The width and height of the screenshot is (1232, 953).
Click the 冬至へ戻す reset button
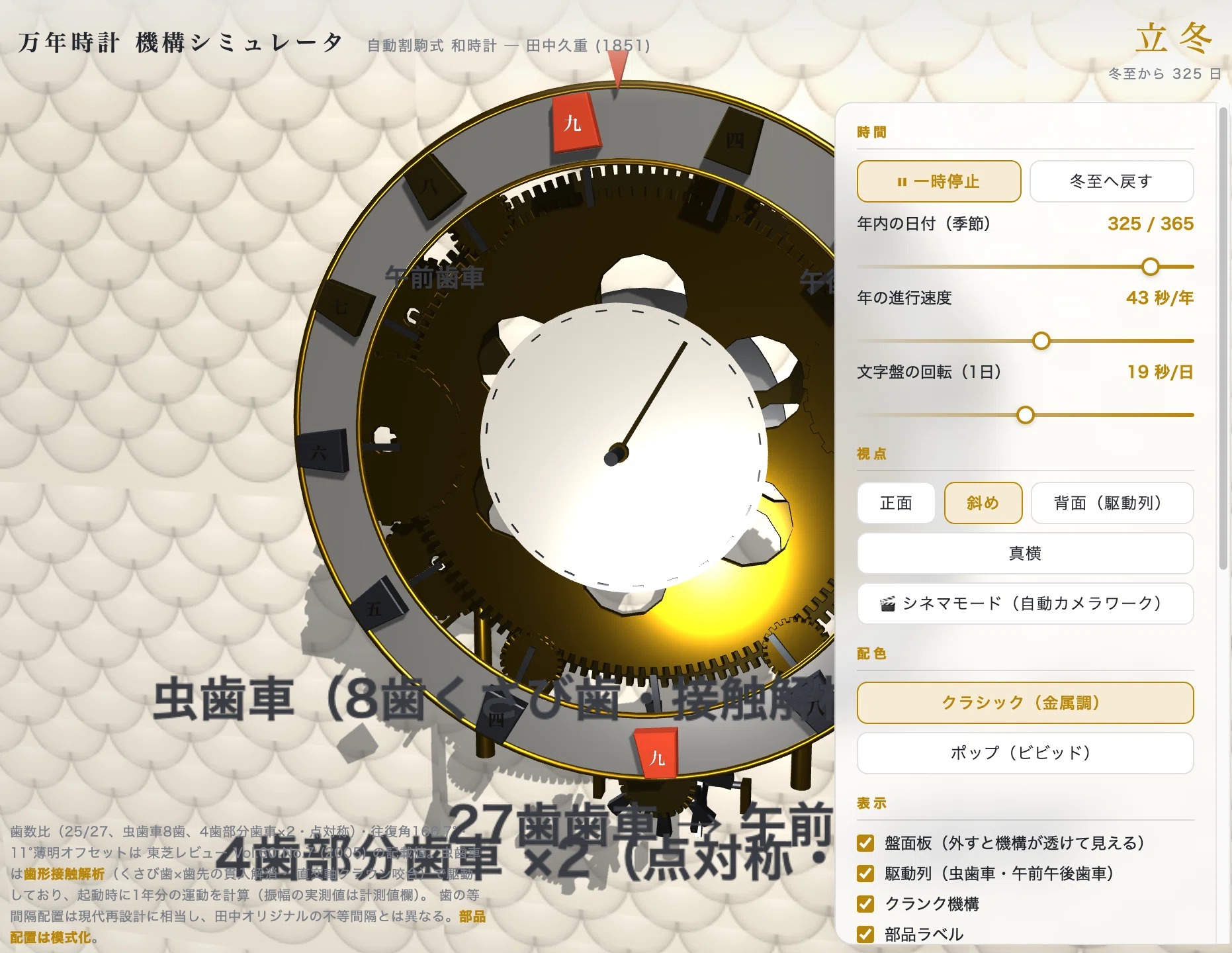(x=1112, y=181)
